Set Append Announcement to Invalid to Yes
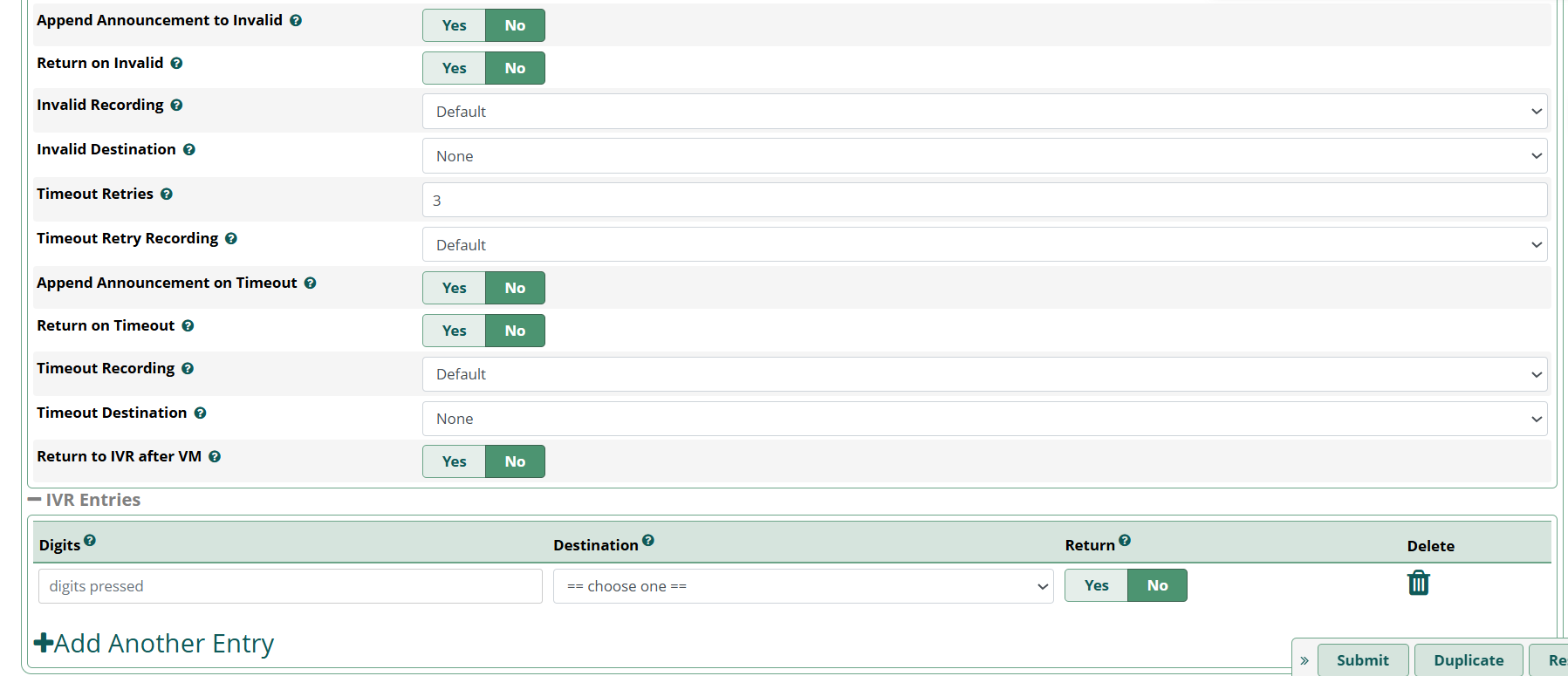 pyautogui.click(x=454, y=25)
